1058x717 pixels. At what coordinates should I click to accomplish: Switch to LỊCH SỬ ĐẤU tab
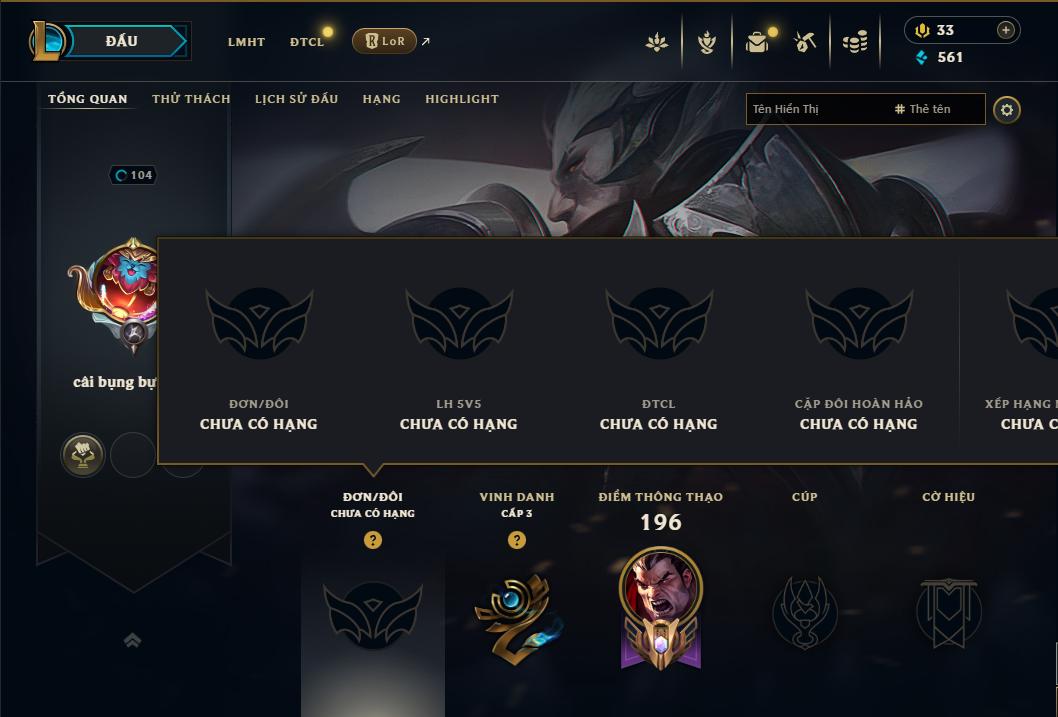click(x=296, y=99)
